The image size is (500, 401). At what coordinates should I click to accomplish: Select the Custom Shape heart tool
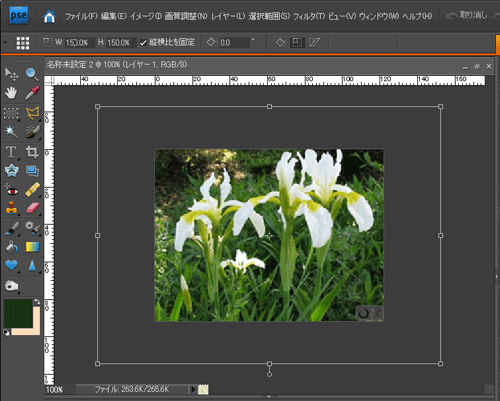11,265
